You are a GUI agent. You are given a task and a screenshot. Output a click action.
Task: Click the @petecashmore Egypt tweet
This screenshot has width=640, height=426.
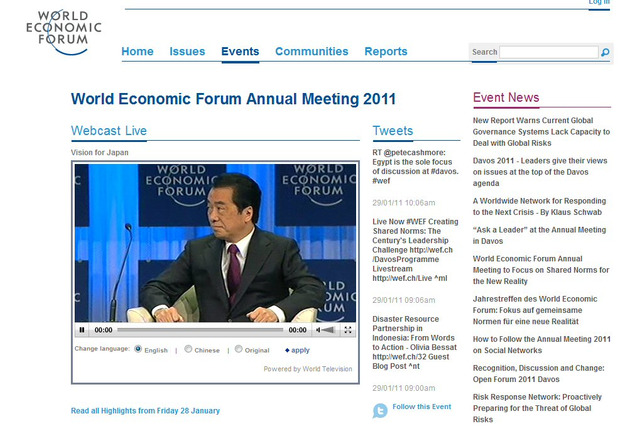[416, 166]
